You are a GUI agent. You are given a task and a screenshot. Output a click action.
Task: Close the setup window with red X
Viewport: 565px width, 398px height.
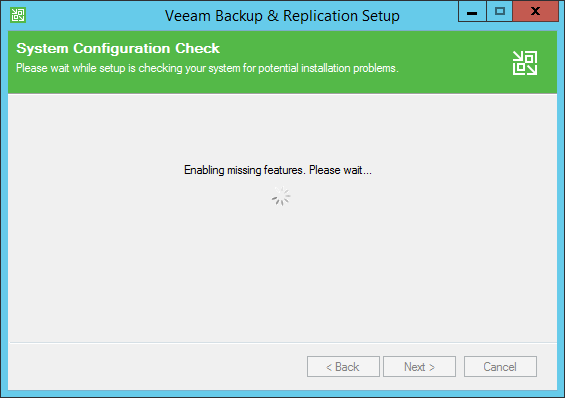tap(535, 12)
